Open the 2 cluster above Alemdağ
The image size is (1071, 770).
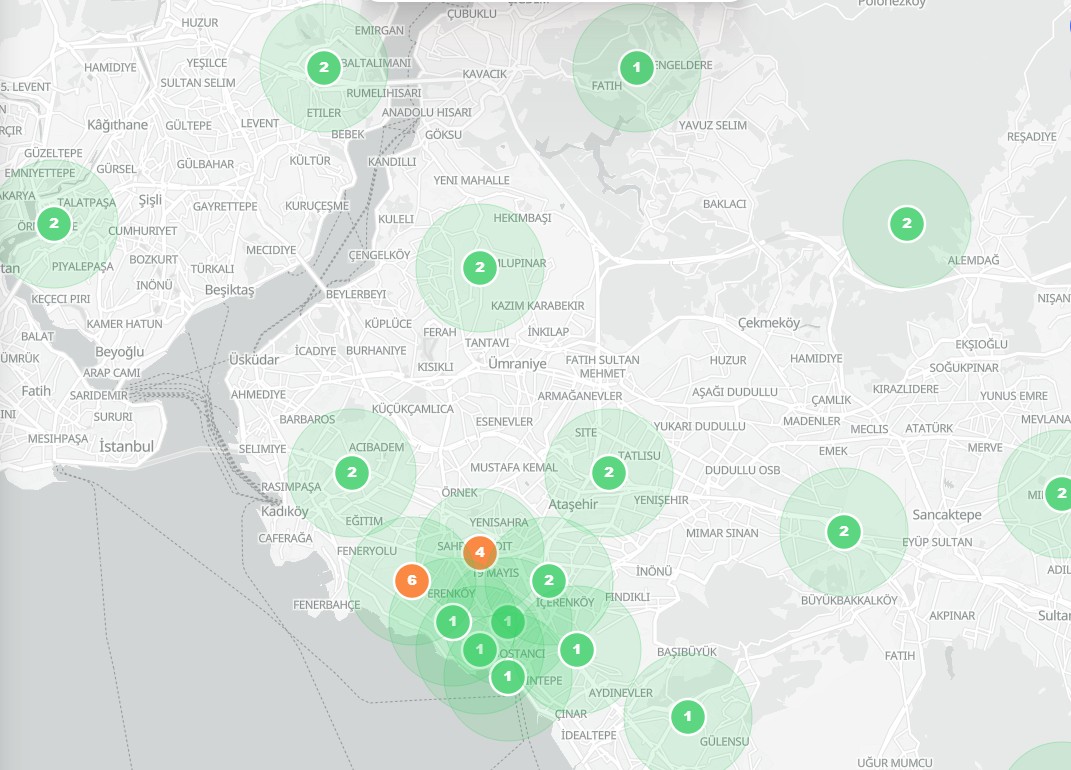(906, 223)
